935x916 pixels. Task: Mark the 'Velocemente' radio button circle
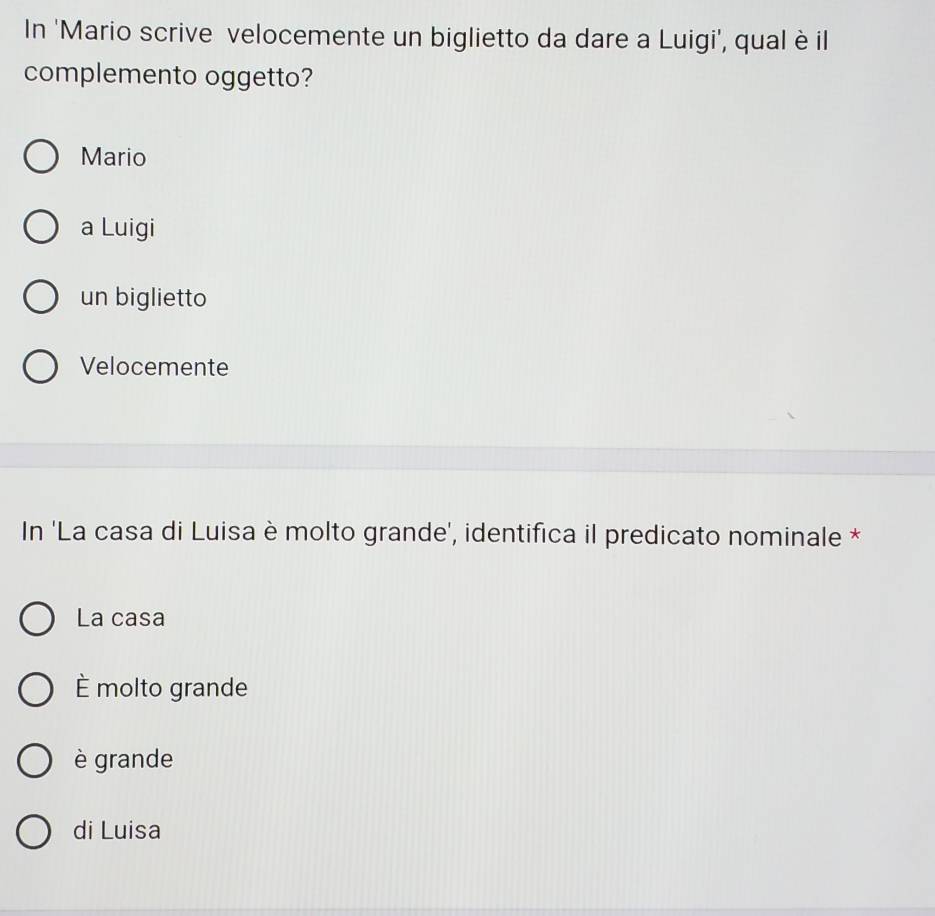40,366
